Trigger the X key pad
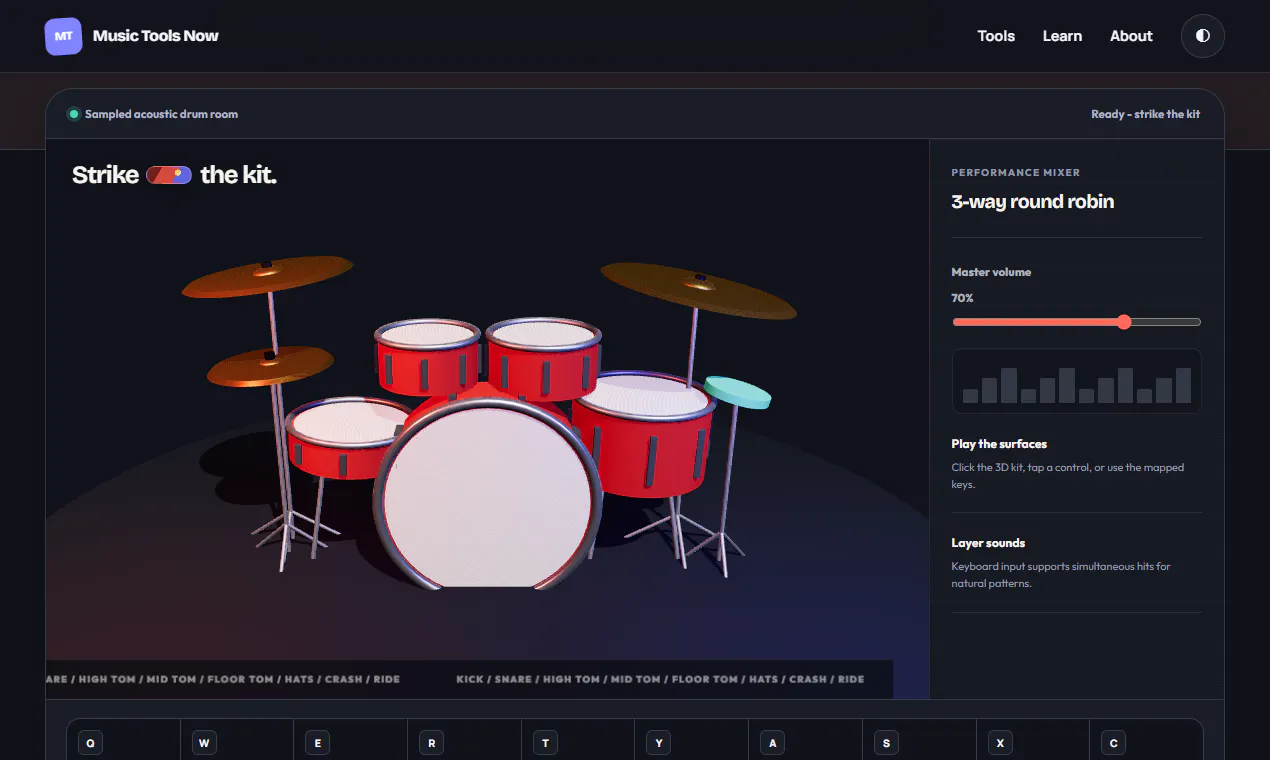The width and height of the screenshot is (1270, 760). [1032, 741]
